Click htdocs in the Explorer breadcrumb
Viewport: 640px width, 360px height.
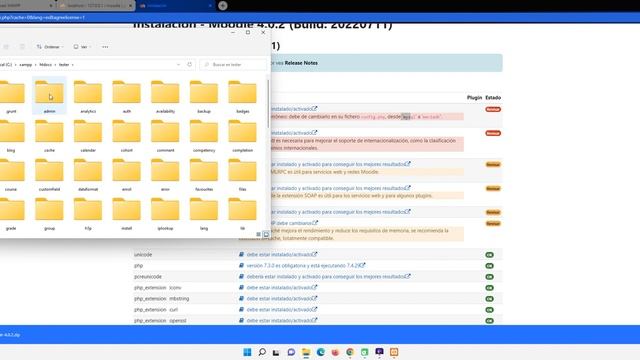click(45, 64)
